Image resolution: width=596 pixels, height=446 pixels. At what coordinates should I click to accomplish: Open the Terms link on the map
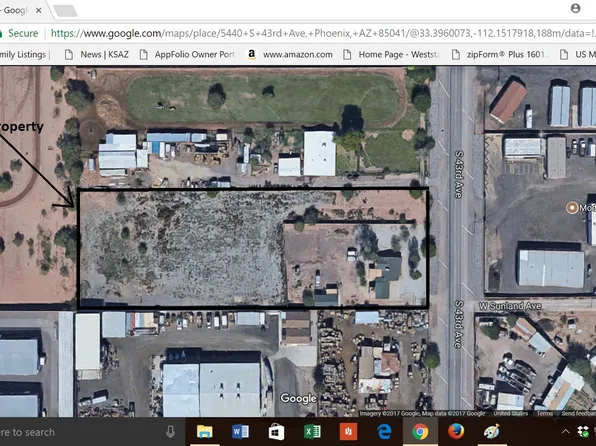tap(545, 414)
